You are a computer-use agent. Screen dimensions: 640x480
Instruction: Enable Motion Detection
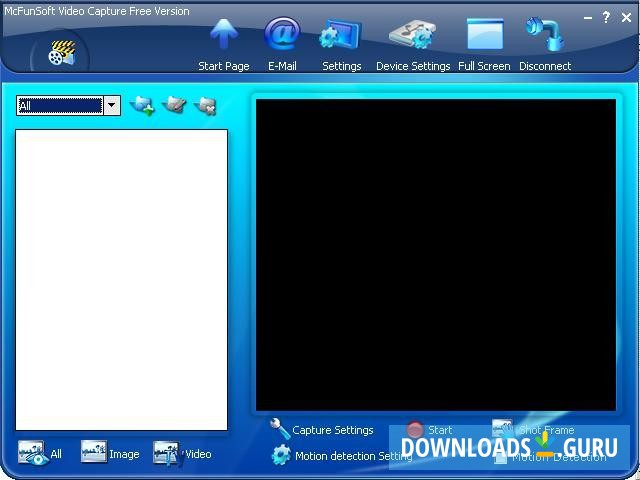click(x=550, y=457)
